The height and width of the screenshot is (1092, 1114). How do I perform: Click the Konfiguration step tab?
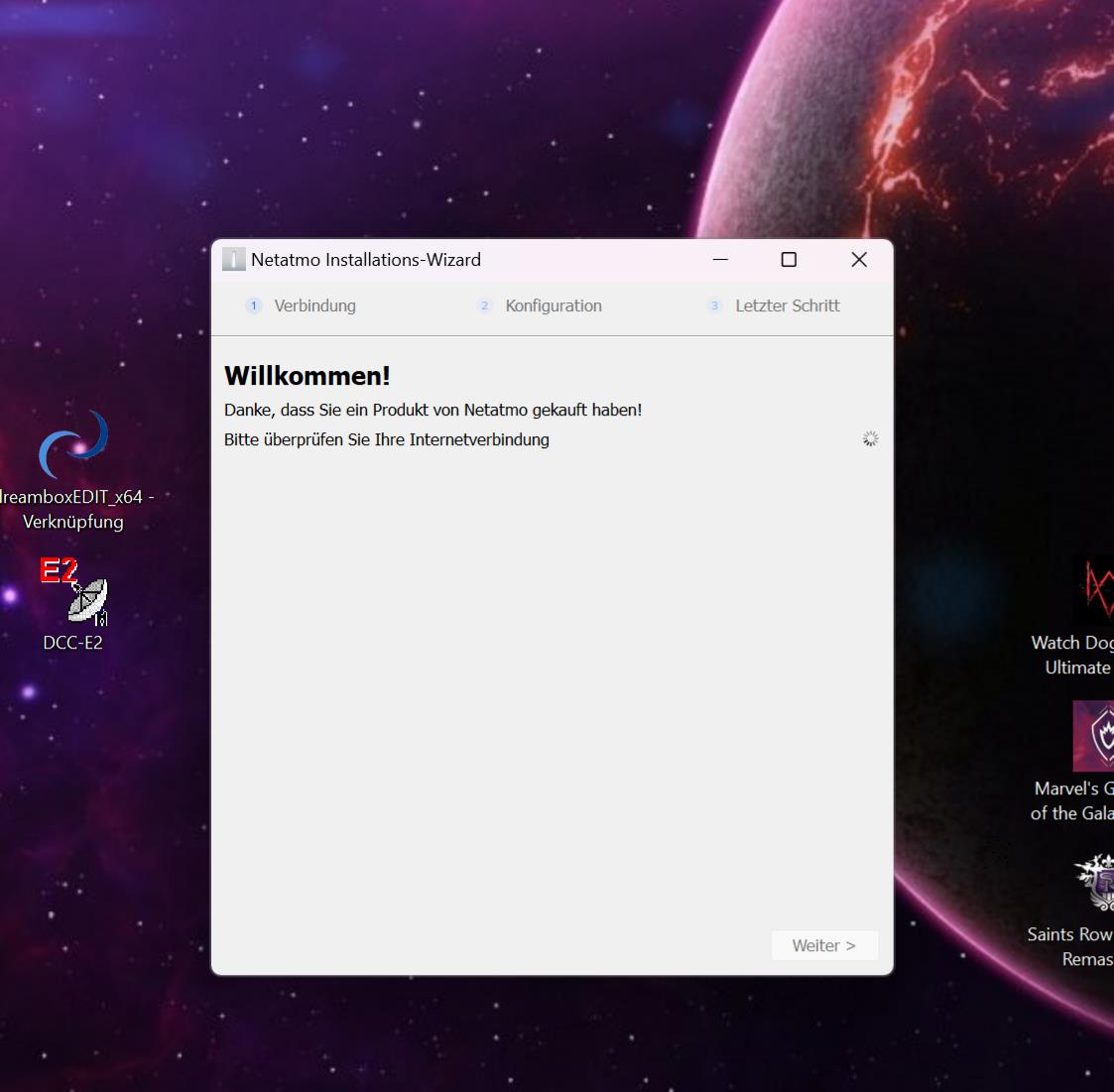click(540, 305)
